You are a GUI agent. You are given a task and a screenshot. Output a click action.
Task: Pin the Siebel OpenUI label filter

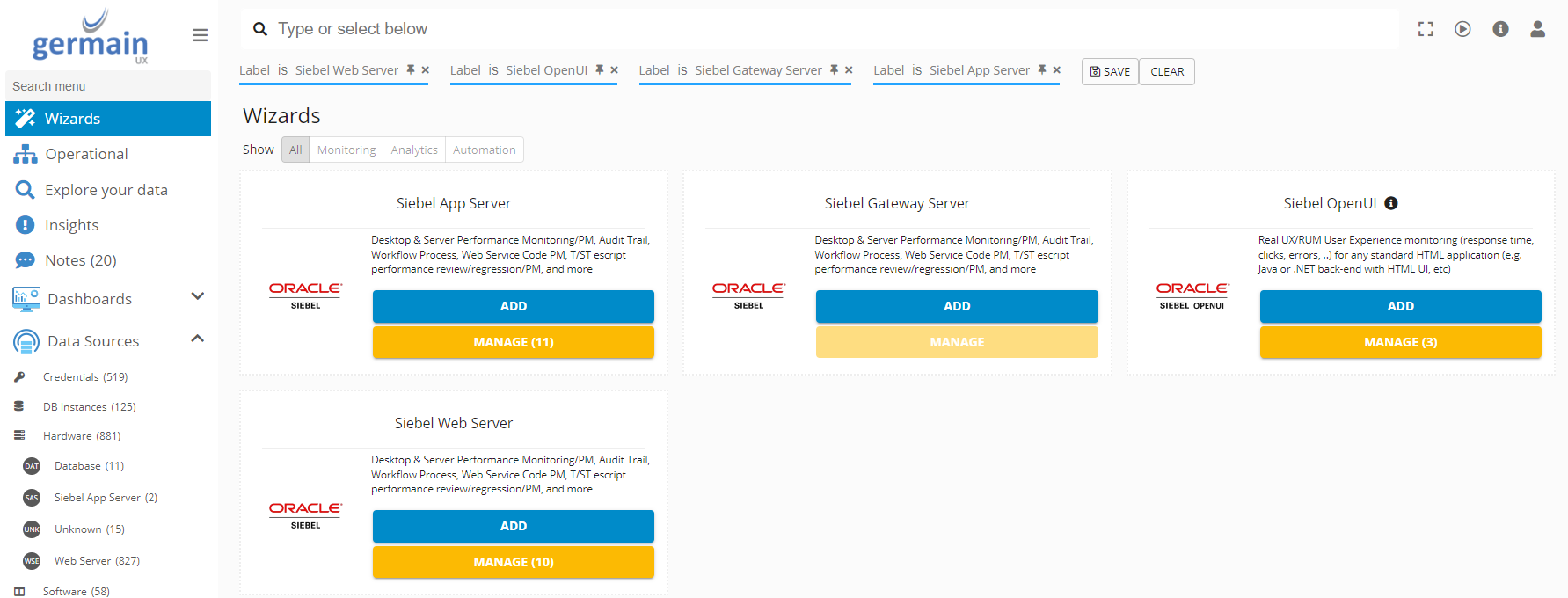600,70
